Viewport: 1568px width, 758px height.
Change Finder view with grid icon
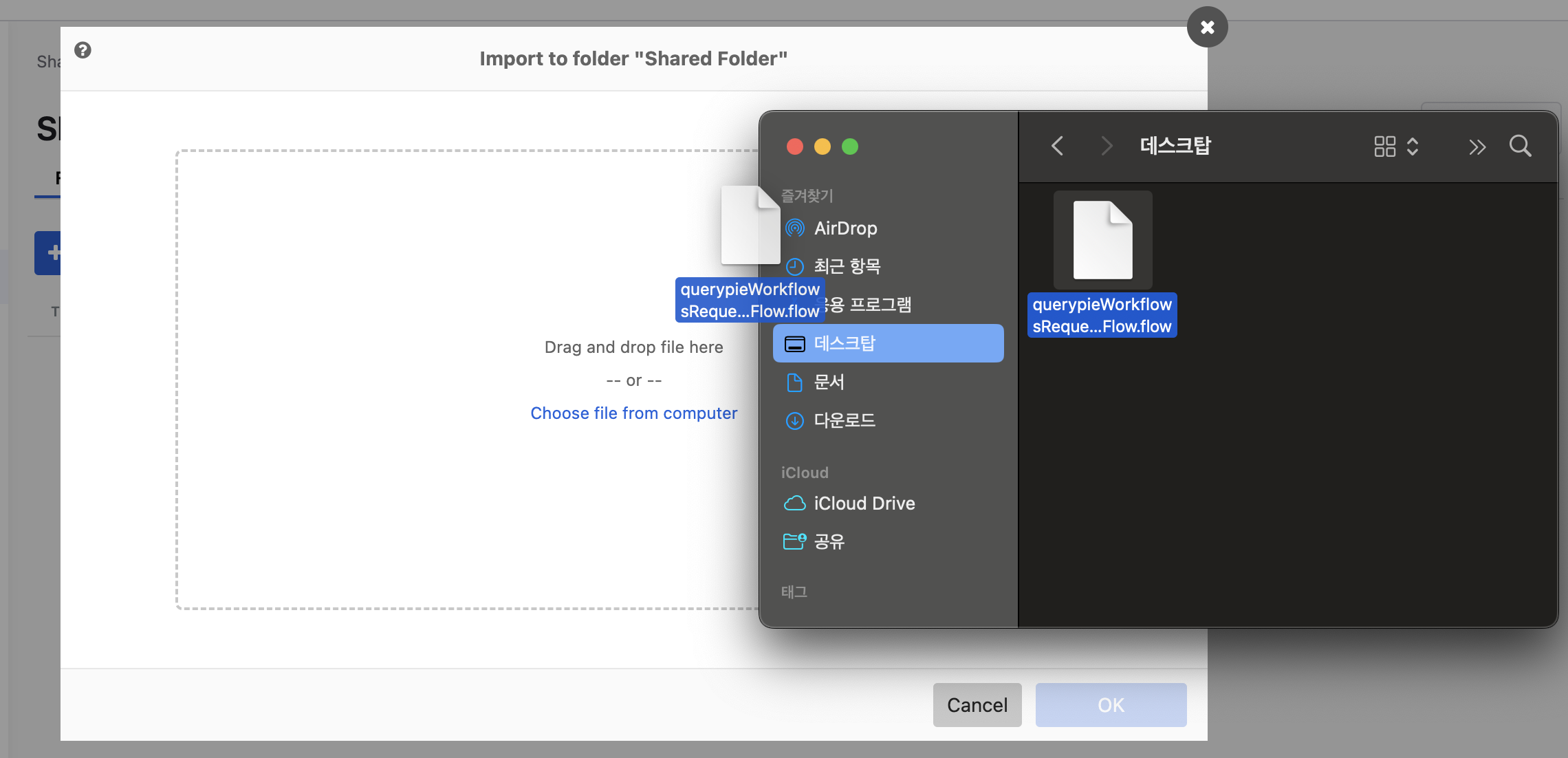[1384, 147]
